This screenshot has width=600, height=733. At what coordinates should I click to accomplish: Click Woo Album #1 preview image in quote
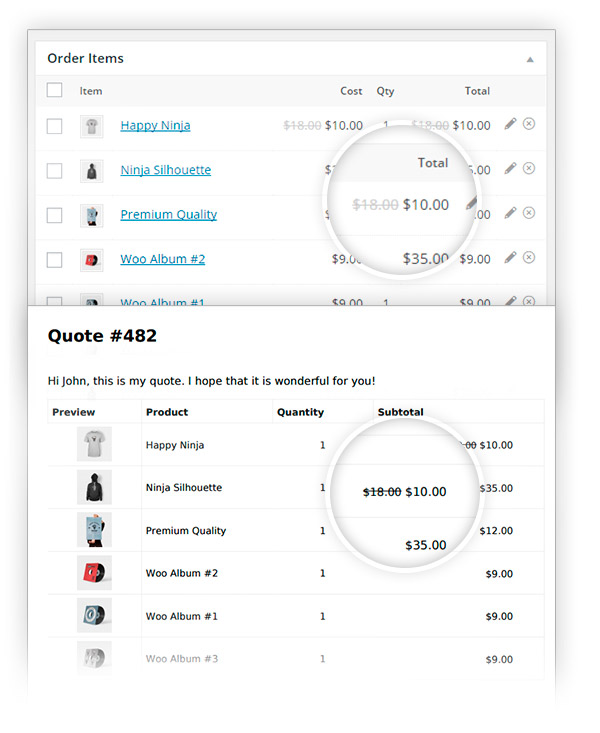(x=94, y=615)
